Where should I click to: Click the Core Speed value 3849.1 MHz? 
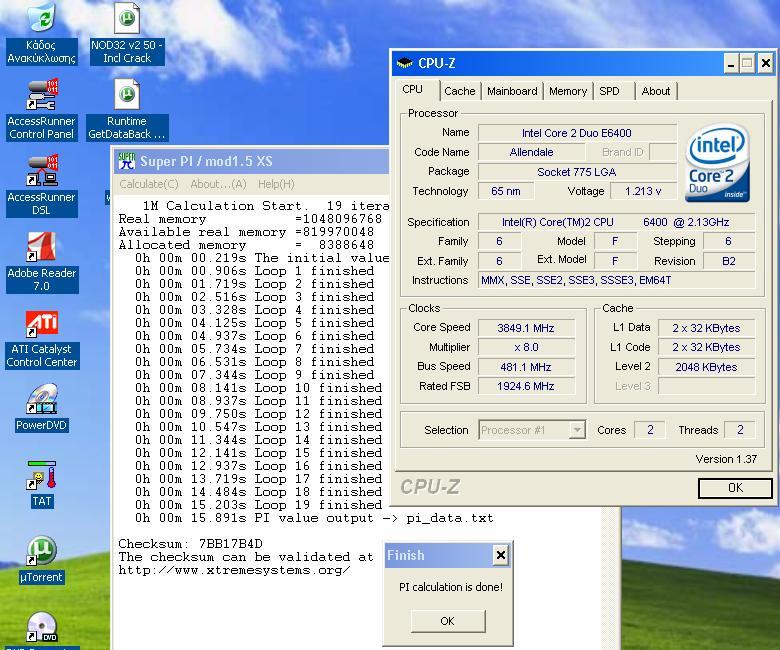click(526, 328)
